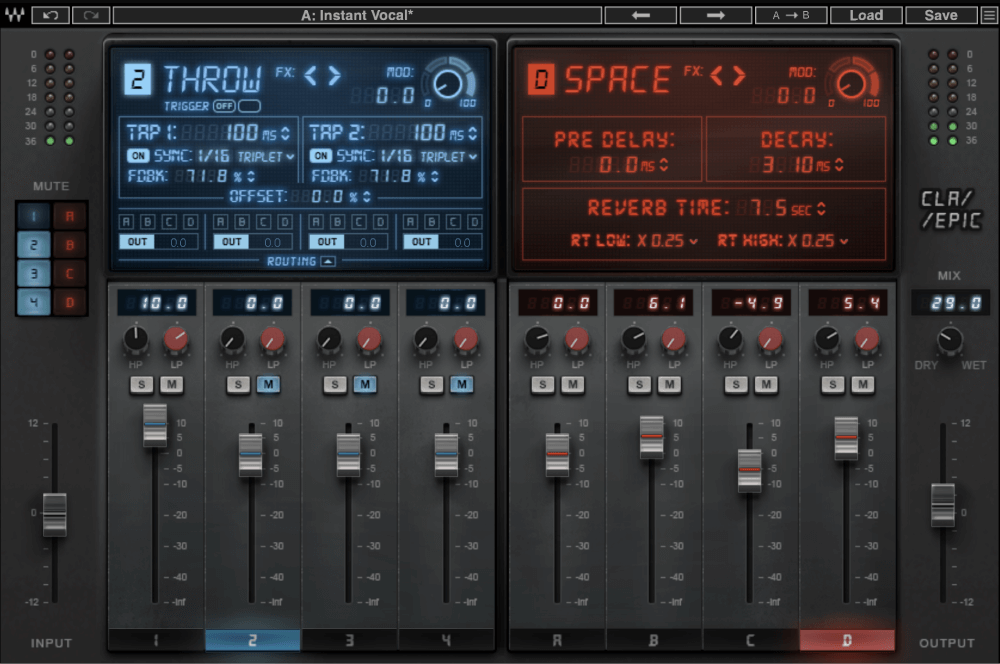Select the previous delay FX type on THROW
The width and height of the screenshot is (1000, 664).
[x=311, y=76]
